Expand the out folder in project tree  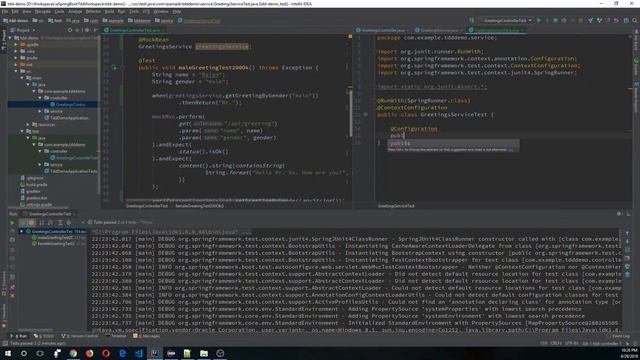point(16,64)
